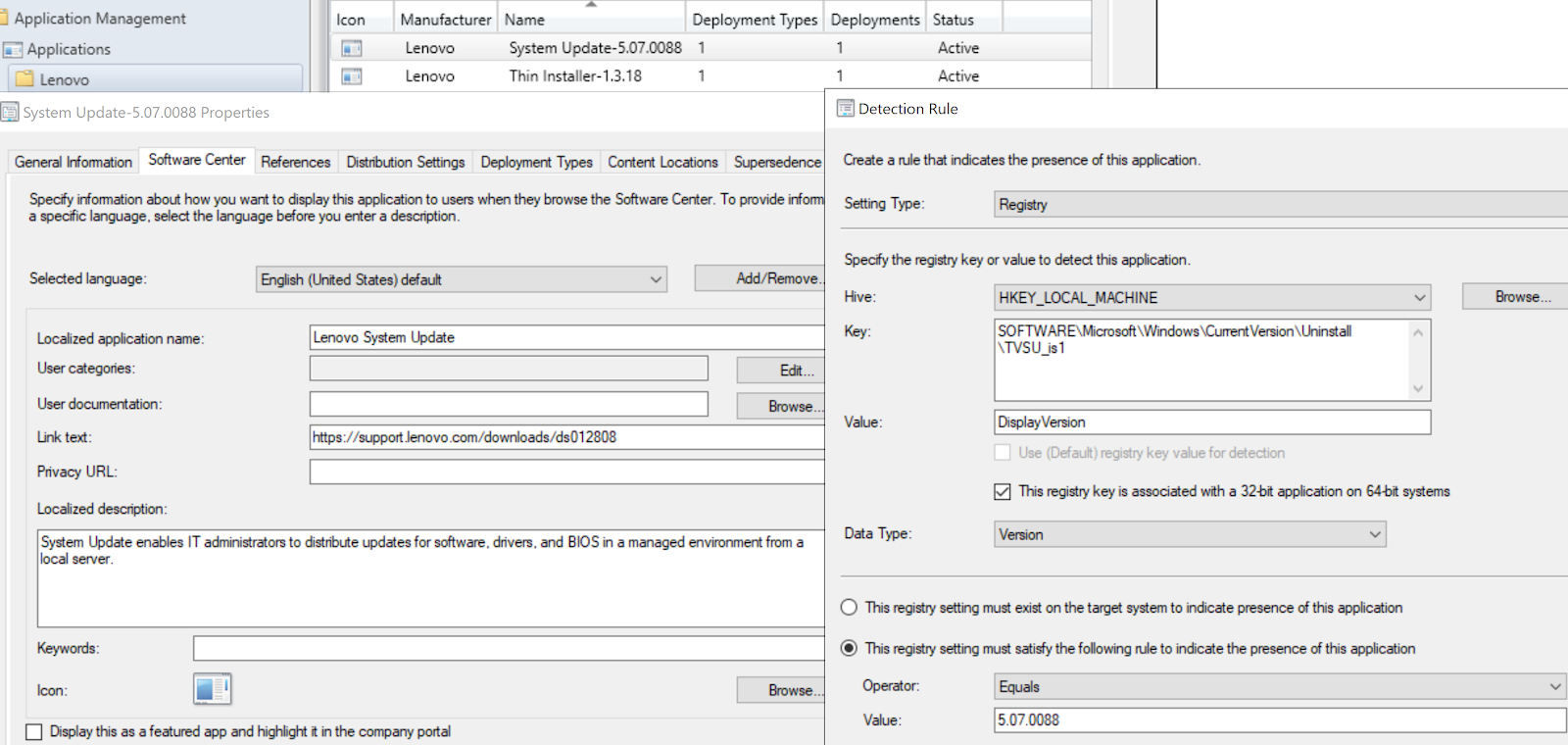The image size is (1568, 745).
Task: Check Use (Default) registry key value
Action: coord(1003,453)
